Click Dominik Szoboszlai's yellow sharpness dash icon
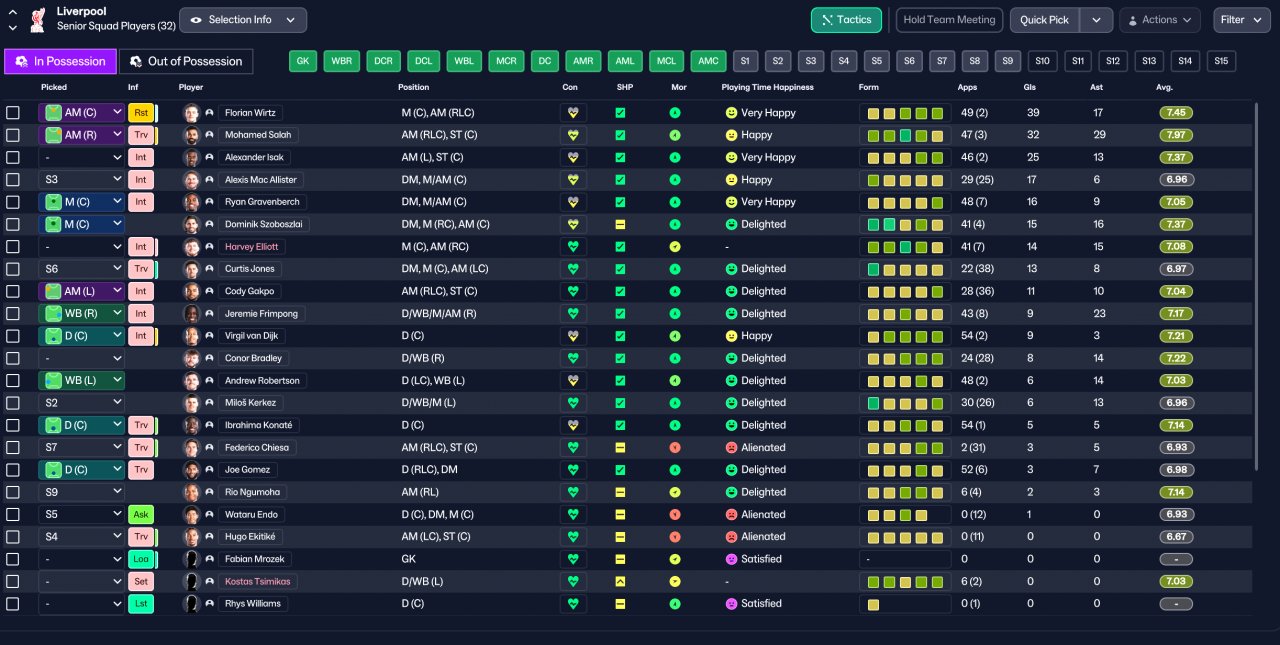Image resolution: width=1280 pixels, height=645 pixels. pos(620,224)
